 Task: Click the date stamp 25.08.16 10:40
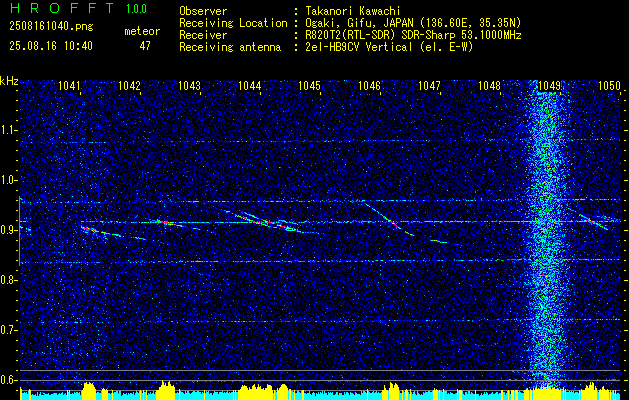(x=51, y=46)
